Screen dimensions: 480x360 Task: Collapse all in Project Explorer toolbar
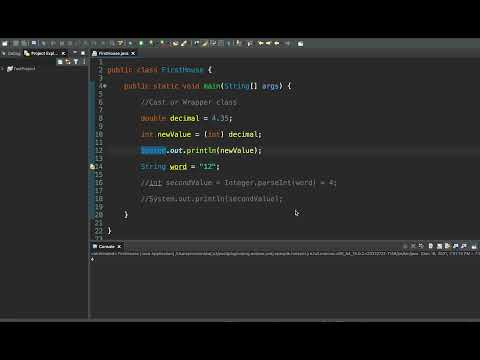coord(60,62)
